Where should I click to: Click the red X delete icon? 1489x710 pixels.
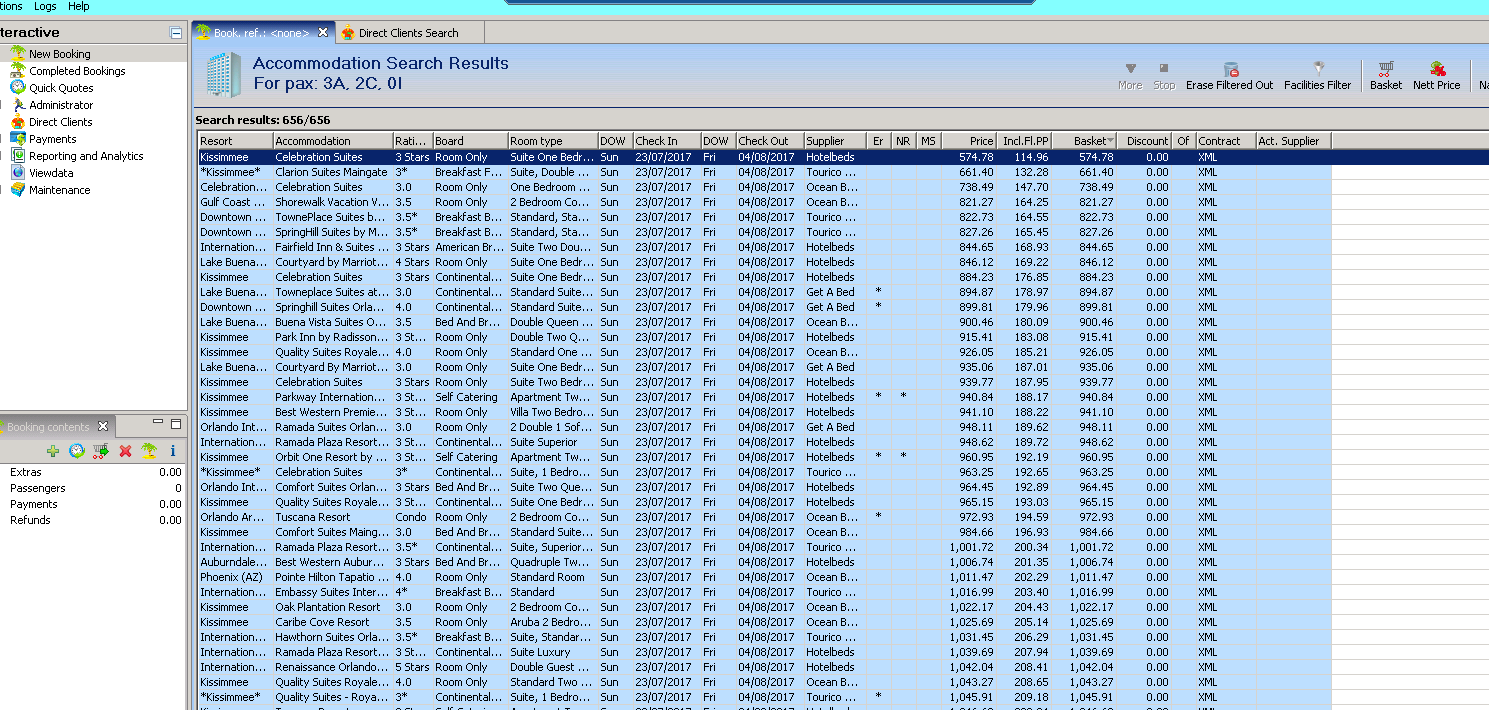pos(125,451)
